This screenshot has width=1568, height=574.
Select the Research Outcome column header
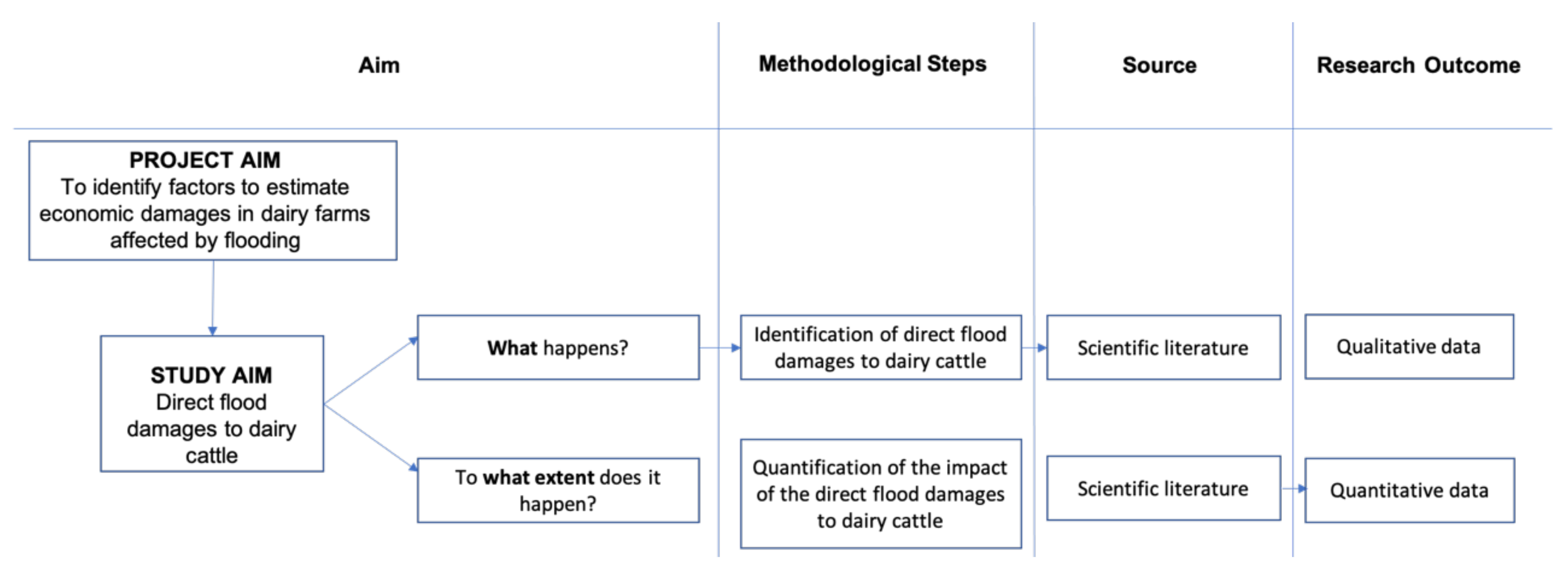(1418, 65)
